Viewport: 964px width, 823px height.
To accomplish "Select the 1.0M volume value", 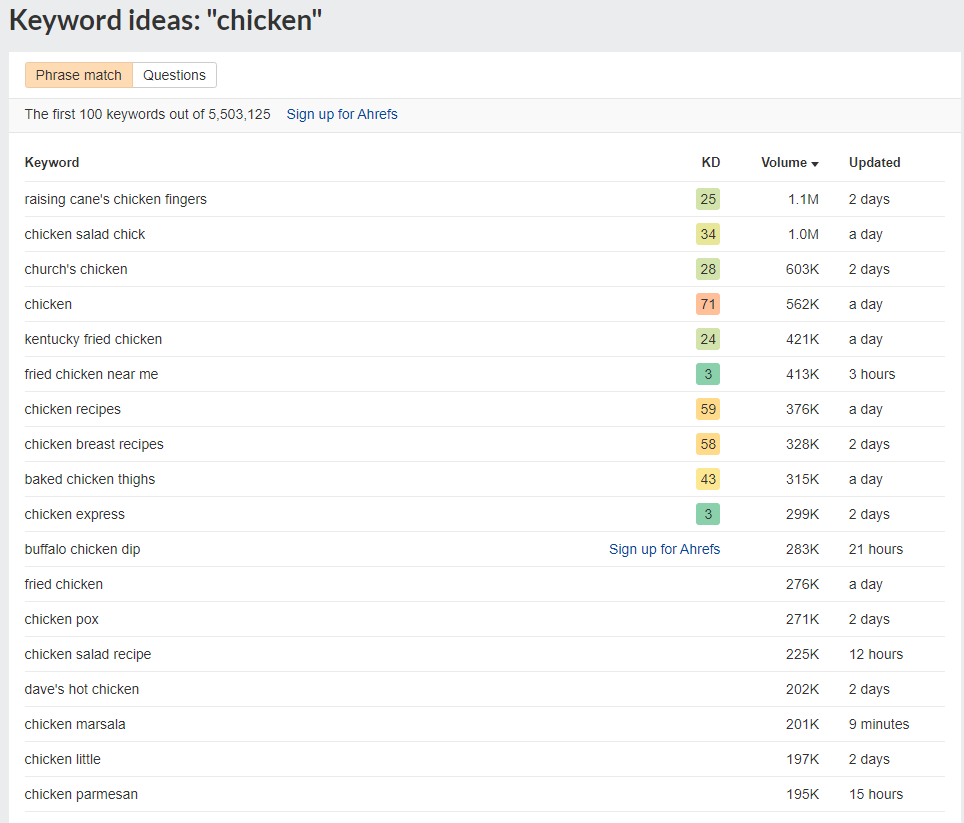I will 804,235.
